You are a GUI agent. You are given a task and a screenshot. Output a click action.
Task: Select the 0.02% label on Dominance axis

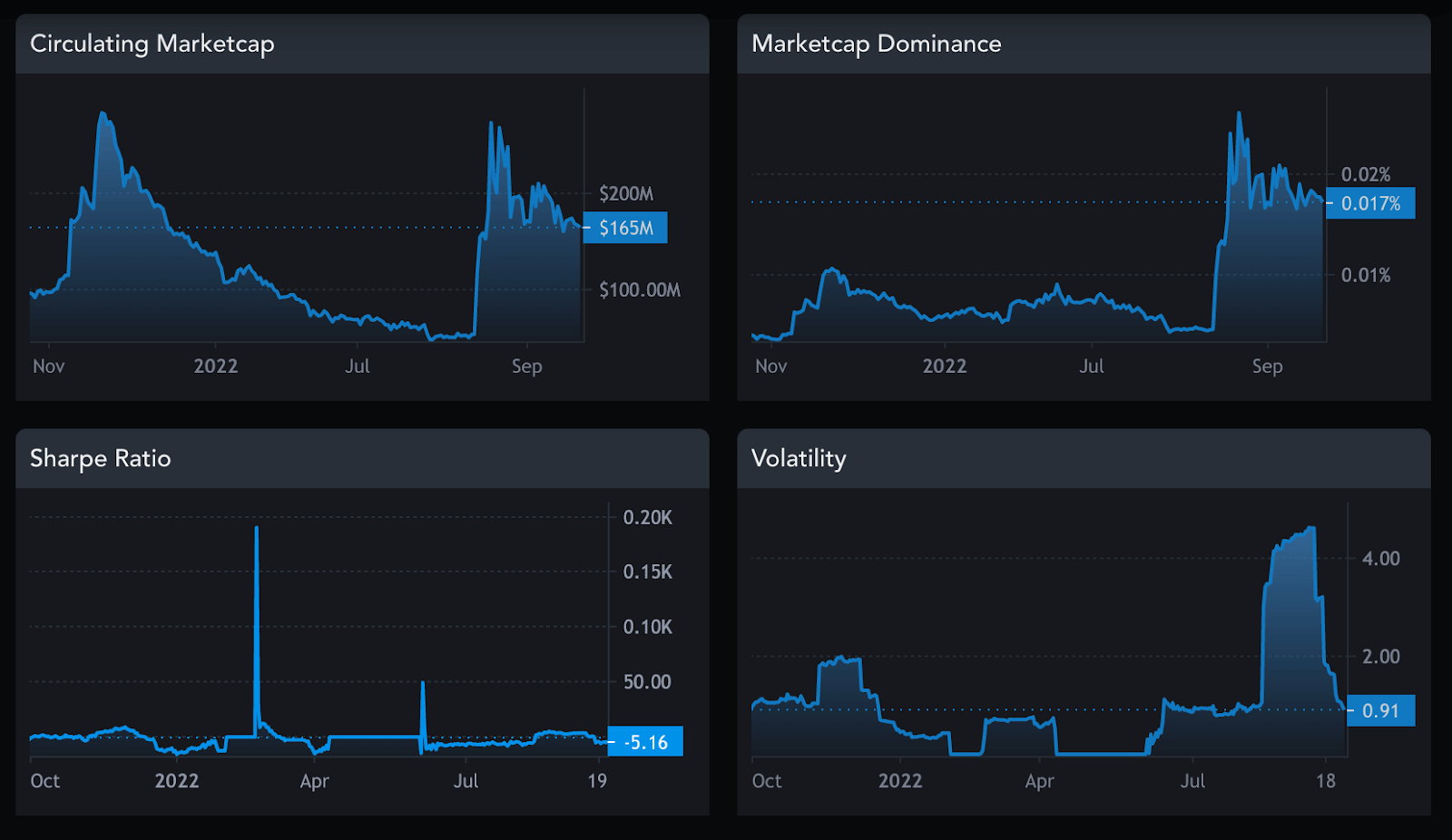tap(1365, 174)
